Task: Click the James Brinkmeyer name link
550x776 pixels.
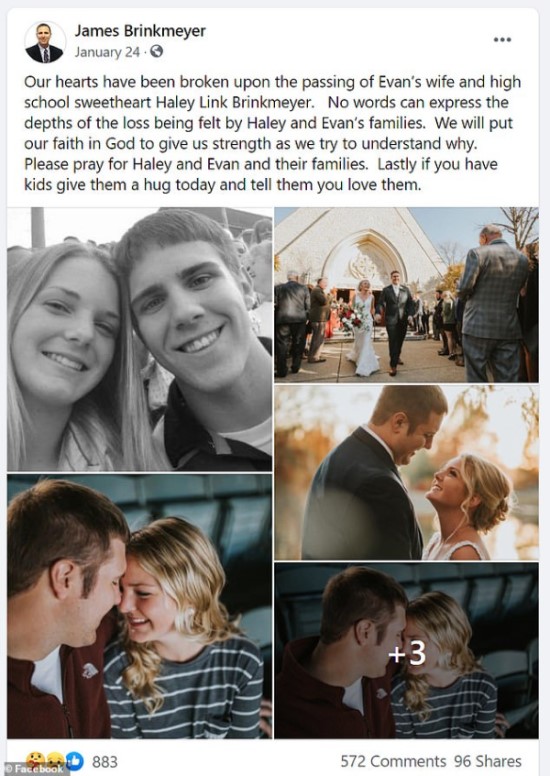Action: pos(140,31)
